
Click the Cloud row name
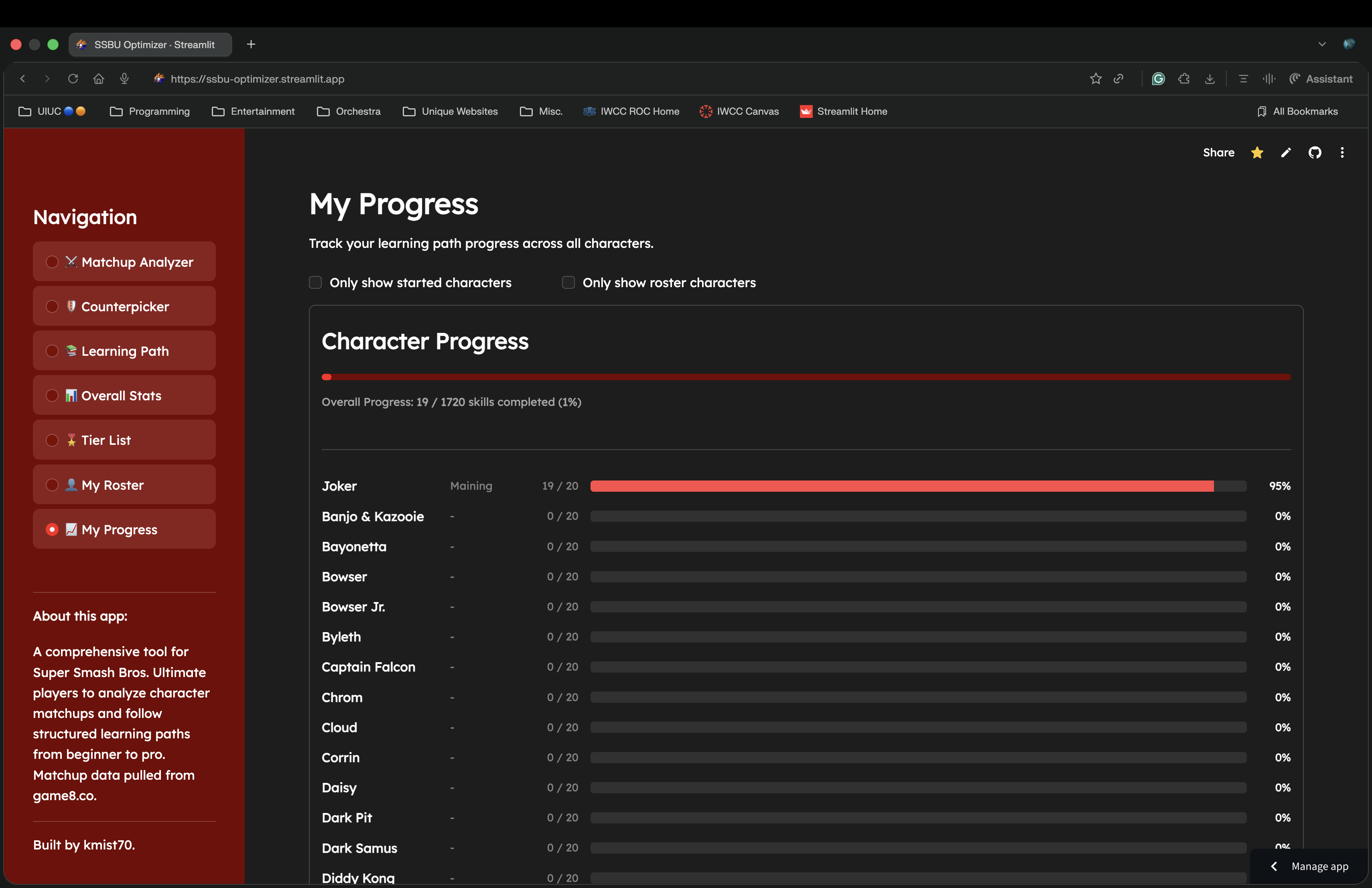[x=339, y=727]
